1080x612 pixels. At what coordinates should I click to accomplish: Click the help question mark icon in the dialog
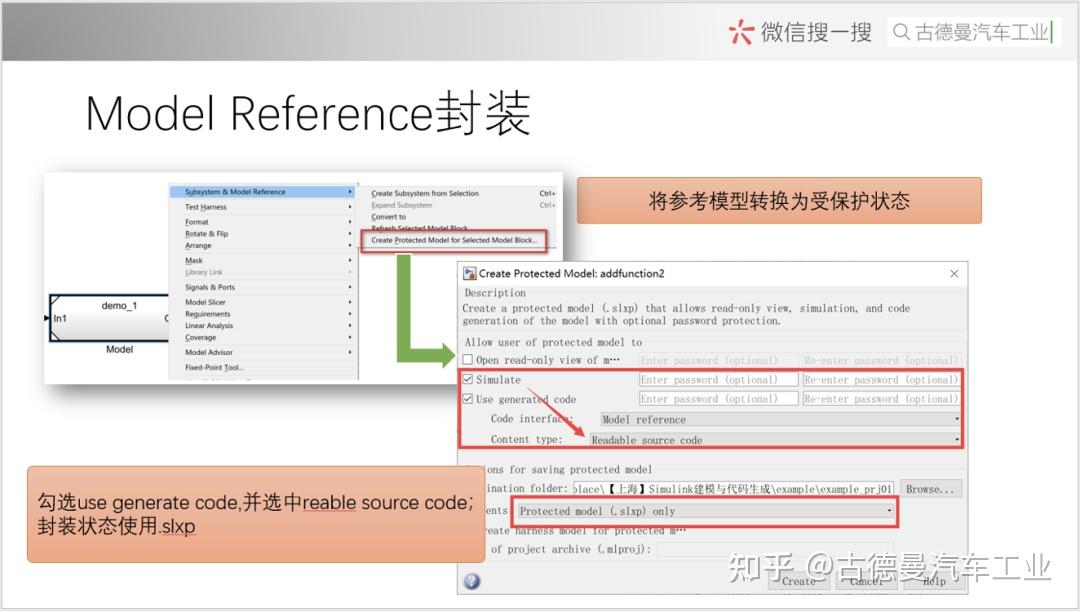tap(470, 581)
